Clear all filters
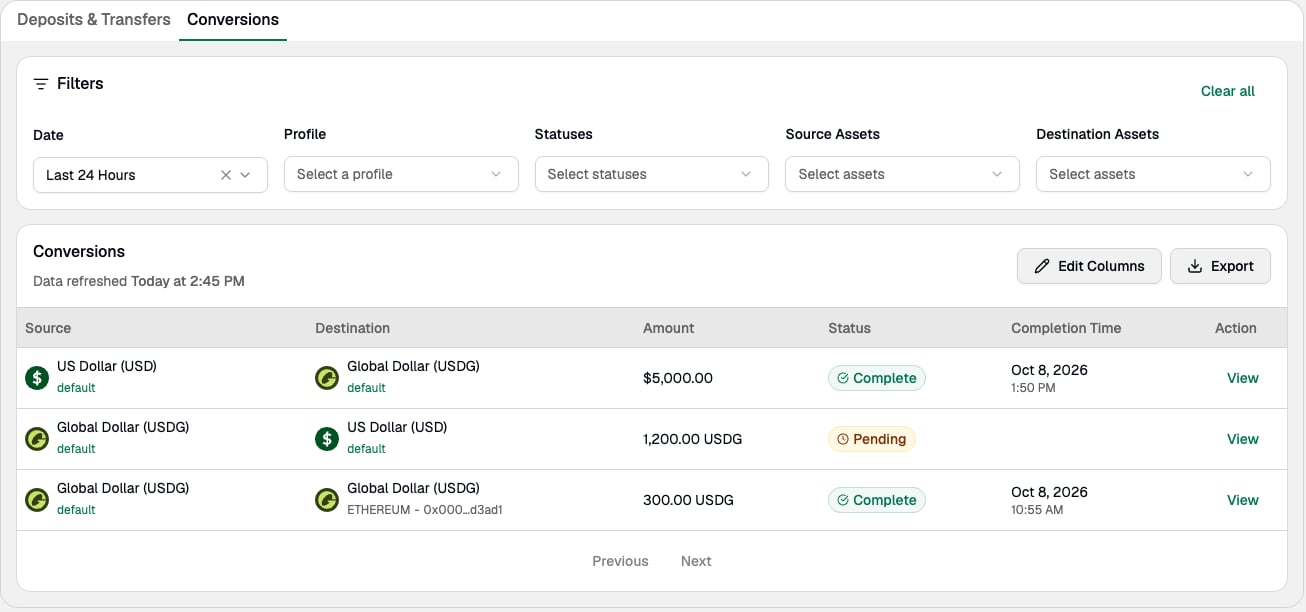This screenshot has width=1306, height=612. 1227,91
